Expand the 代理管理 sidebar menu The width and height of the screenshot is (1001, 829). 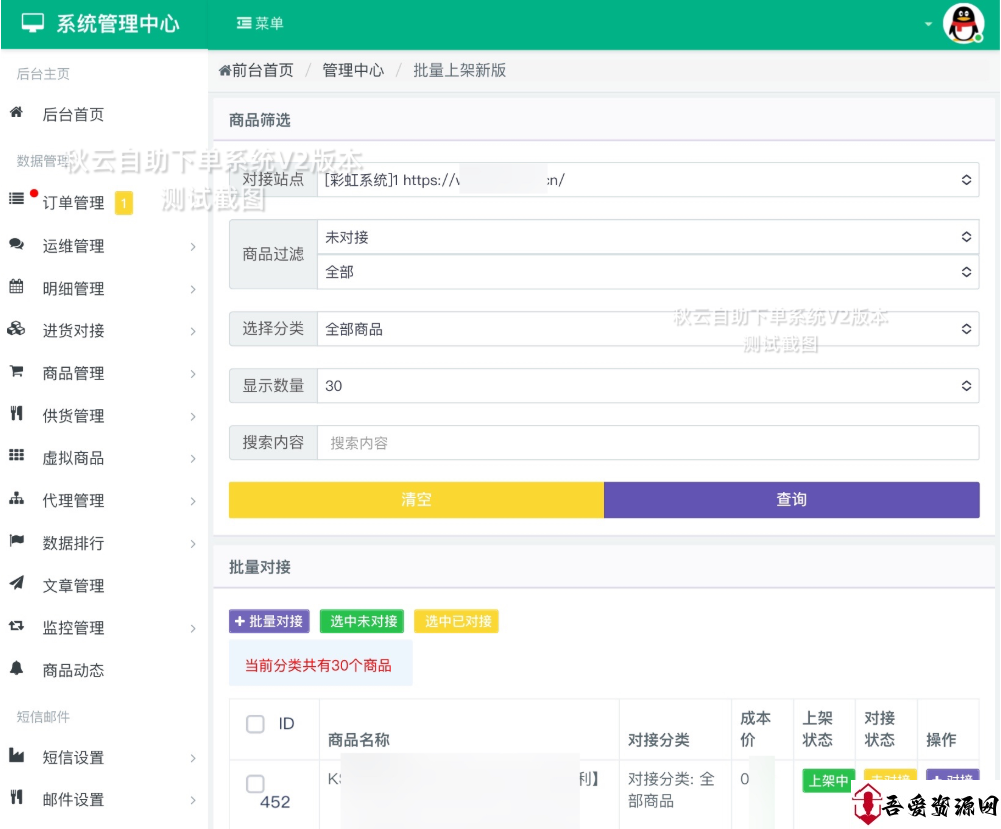click(100, 500)
